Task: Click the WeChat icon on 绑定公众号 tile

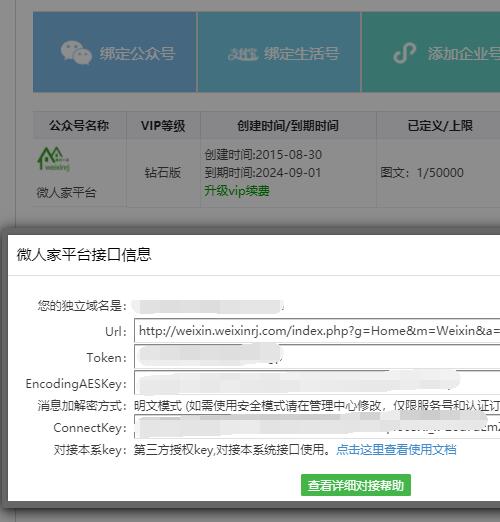Action: [x=76, y=52]
